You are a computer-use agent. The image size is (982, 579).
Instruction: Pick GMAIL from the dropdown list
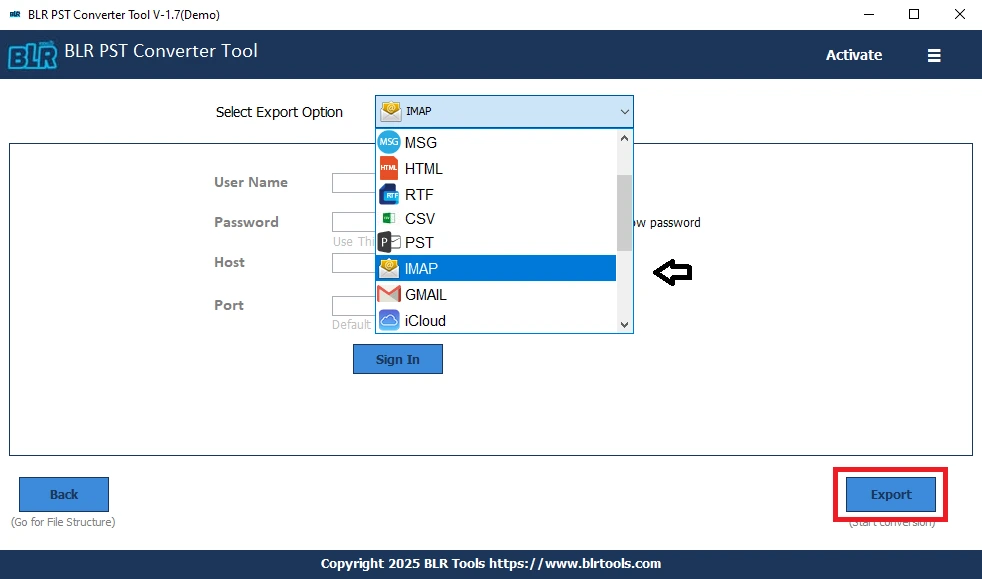click(x=496, y=294)
